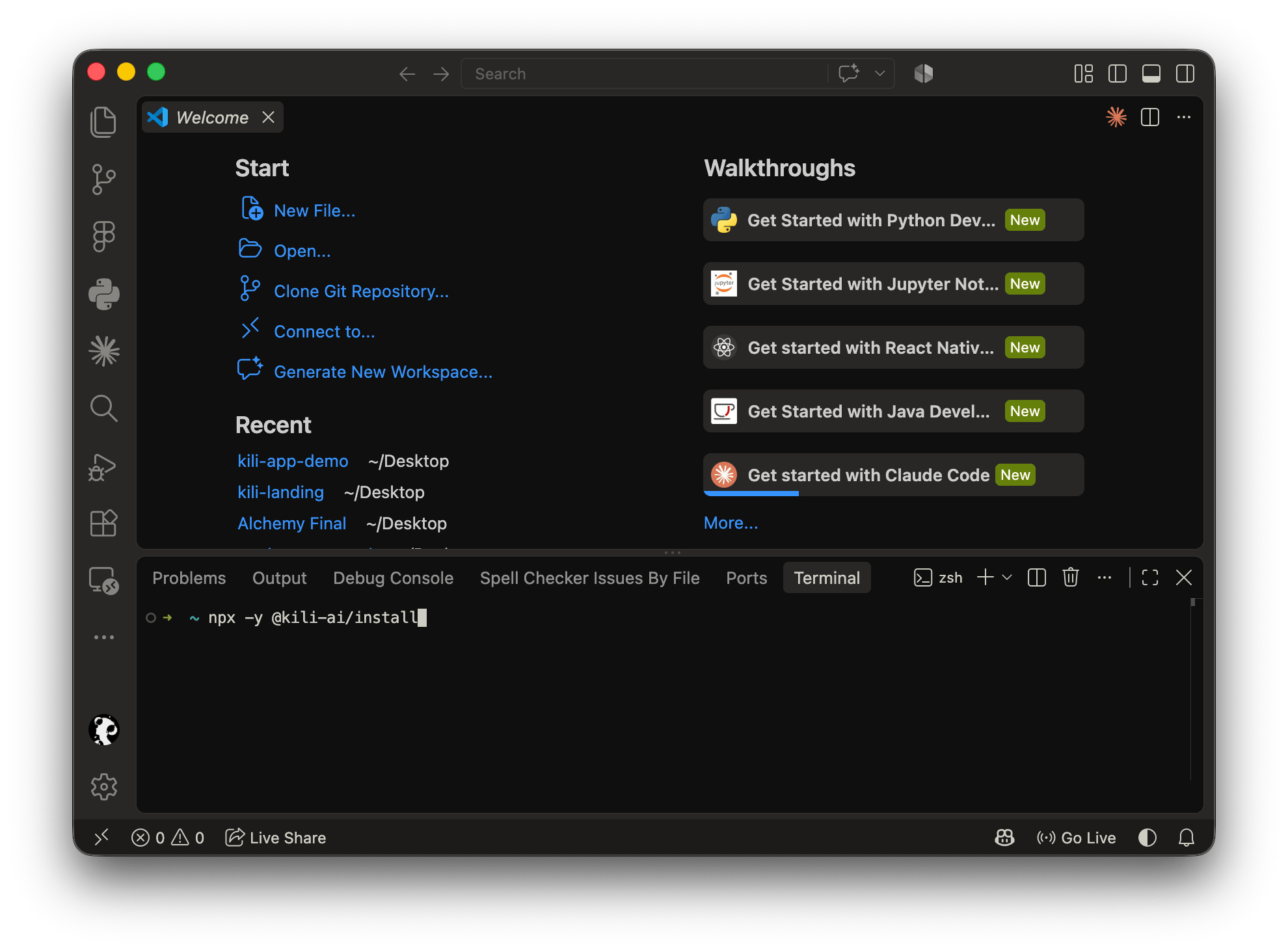Open Get Started with Jupyter Notebooks walkthrough
This screenshot has width=1288, height=952.
point(893,284)
